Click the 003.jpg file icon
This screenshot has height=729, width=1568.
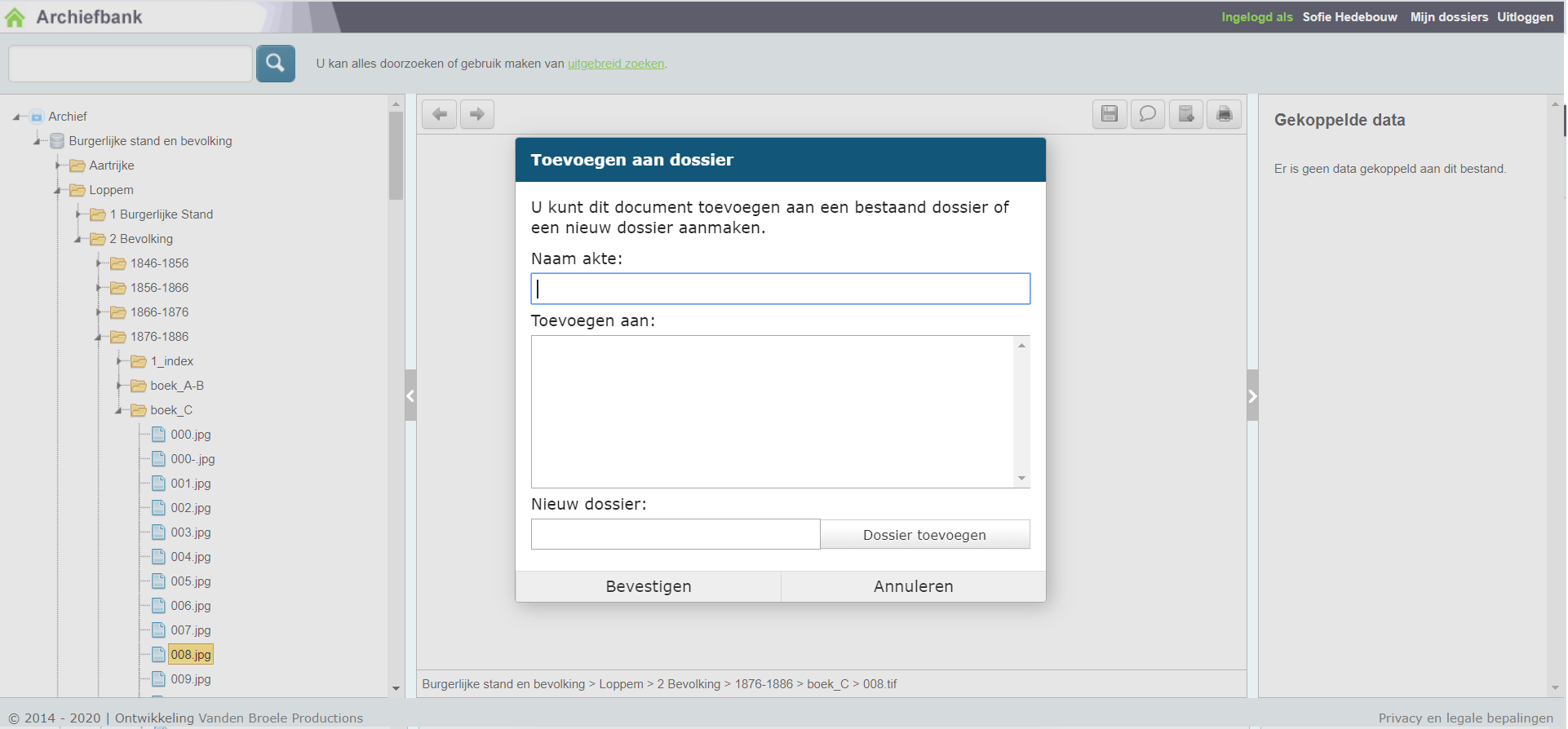tap(159, 532)
